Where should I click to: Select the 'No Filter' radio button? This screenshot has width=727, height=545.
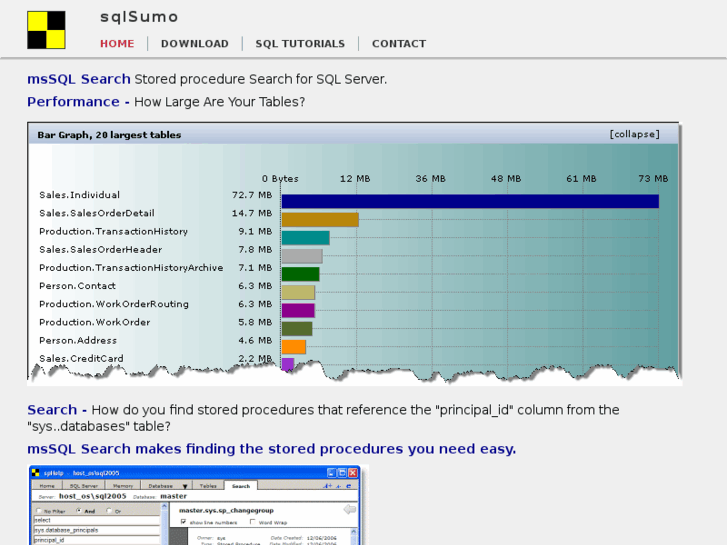click(x=38, y=511)
